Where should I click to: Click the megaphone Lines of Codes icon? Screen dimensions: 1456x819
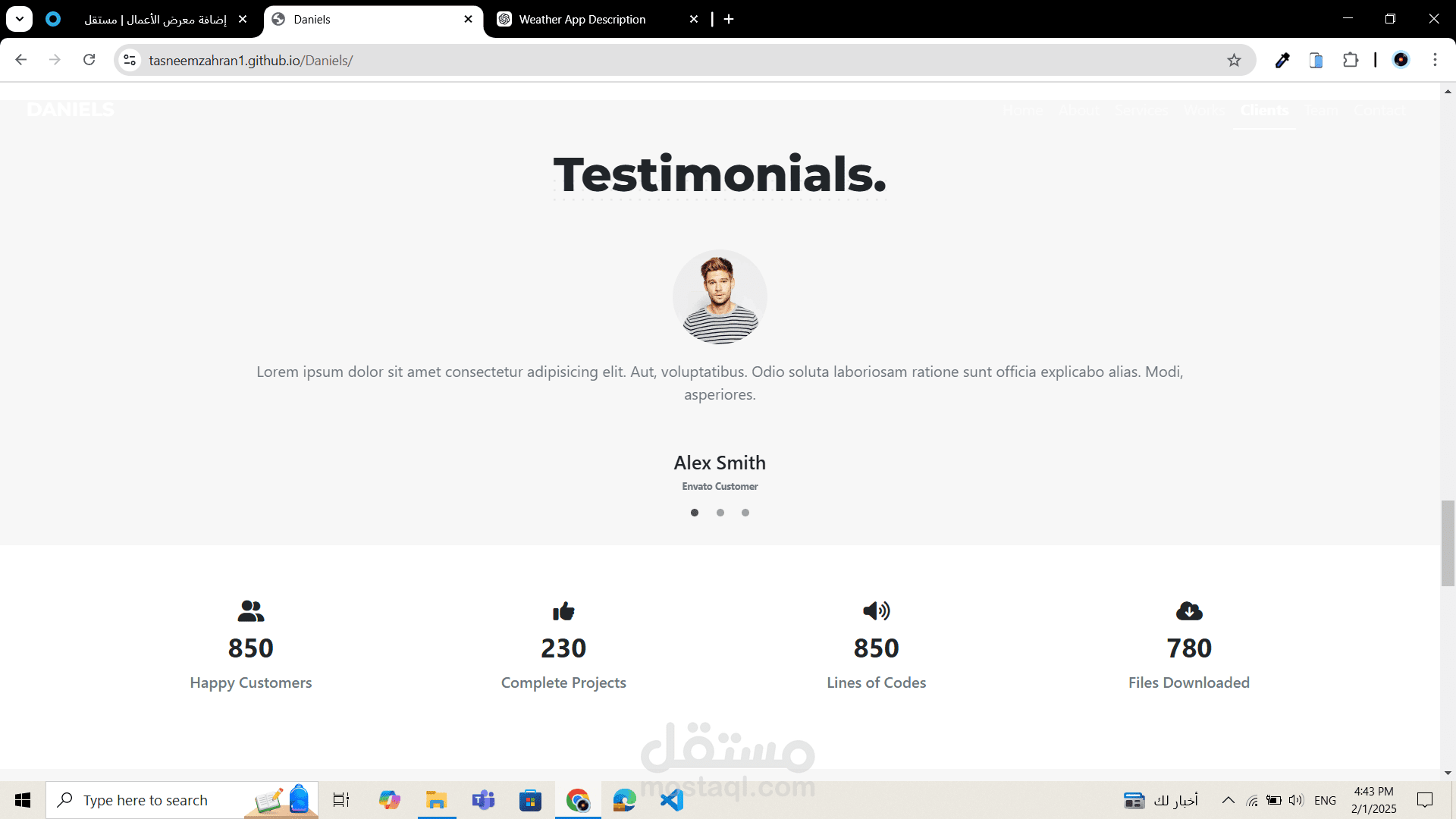pyautogui.click(x=876, y=611)
